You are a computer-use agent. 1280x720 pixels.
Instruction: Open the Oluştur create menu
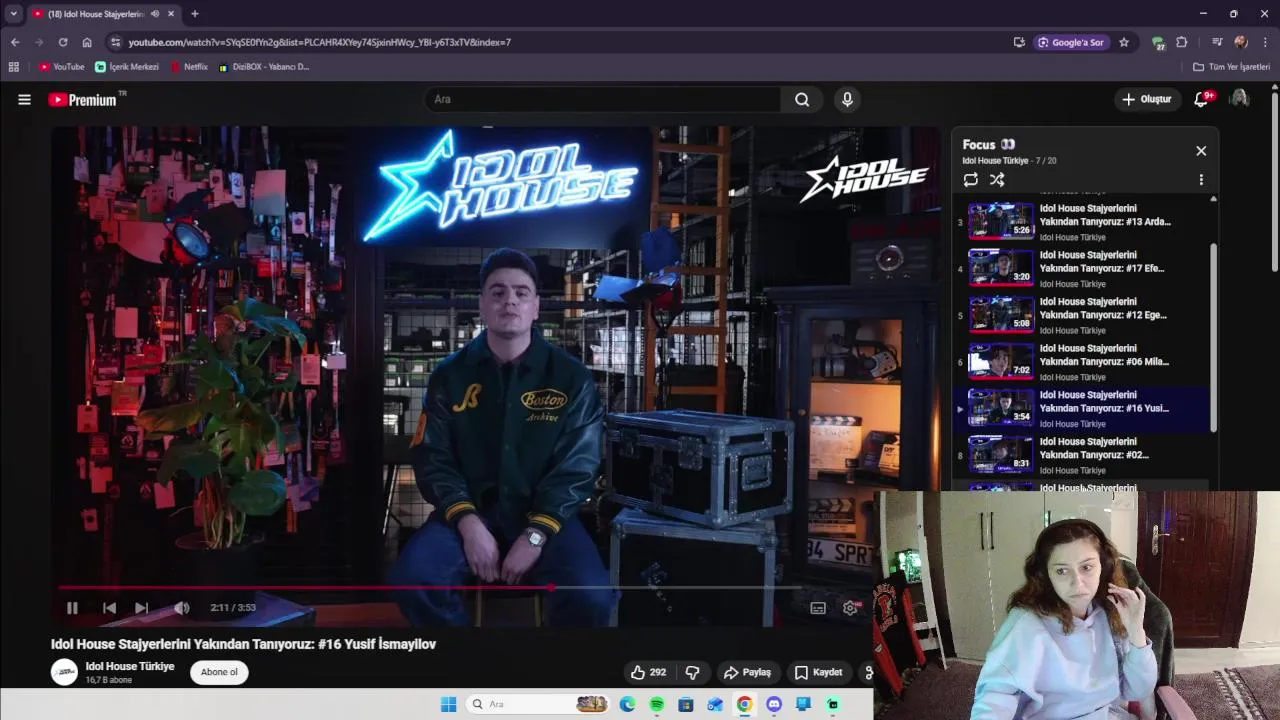[x=1146, y=99]
